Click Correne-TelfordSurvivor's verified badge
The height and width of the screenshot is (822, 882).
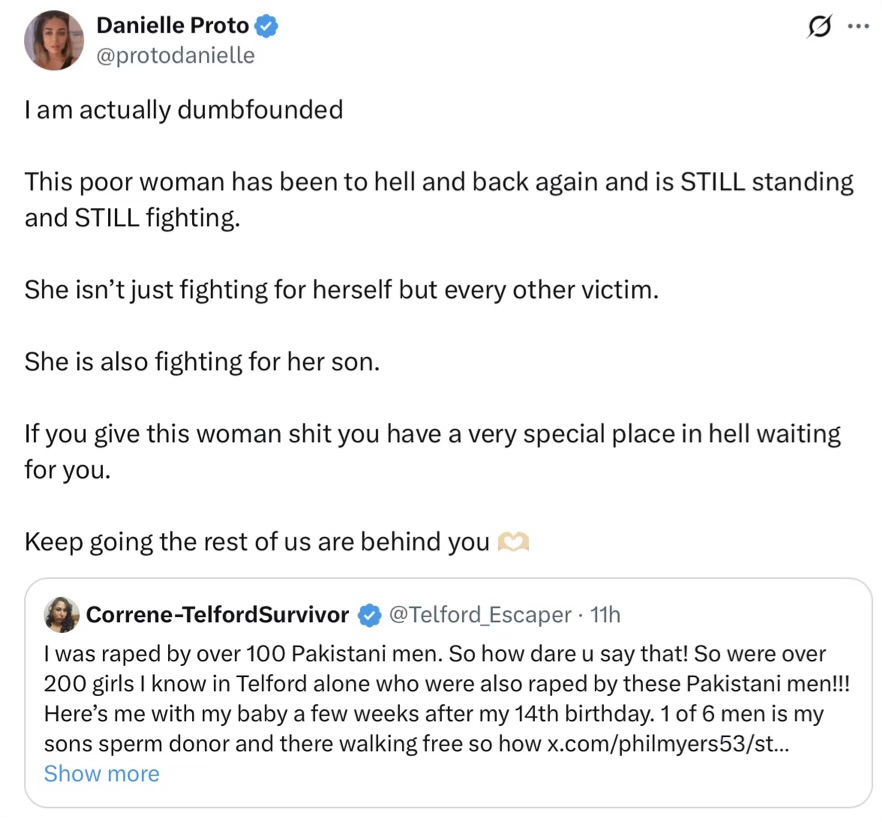click(x=369, y=614)
